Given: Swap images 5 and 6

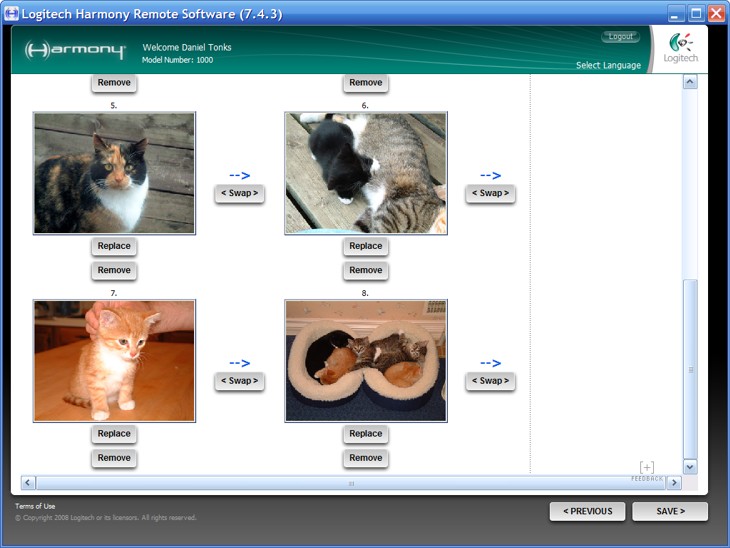Looking at the screenshot, I should (x=239, y=193).
